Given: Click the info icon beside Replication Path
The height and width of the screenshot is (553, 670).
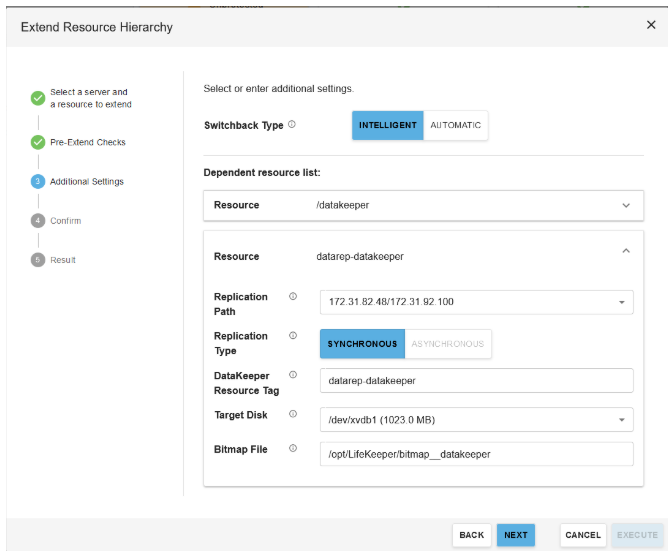Looking at the screenshot, I should 293,297.
